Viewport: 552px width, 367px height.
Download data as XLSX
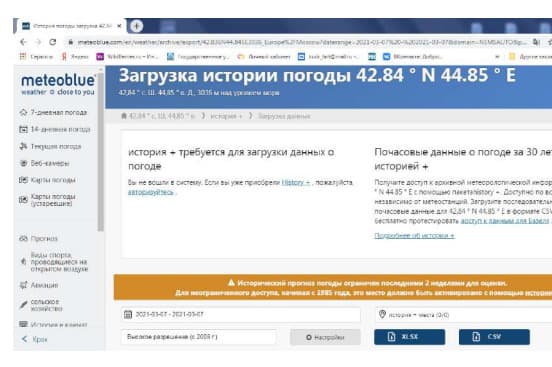click(409, 337)
